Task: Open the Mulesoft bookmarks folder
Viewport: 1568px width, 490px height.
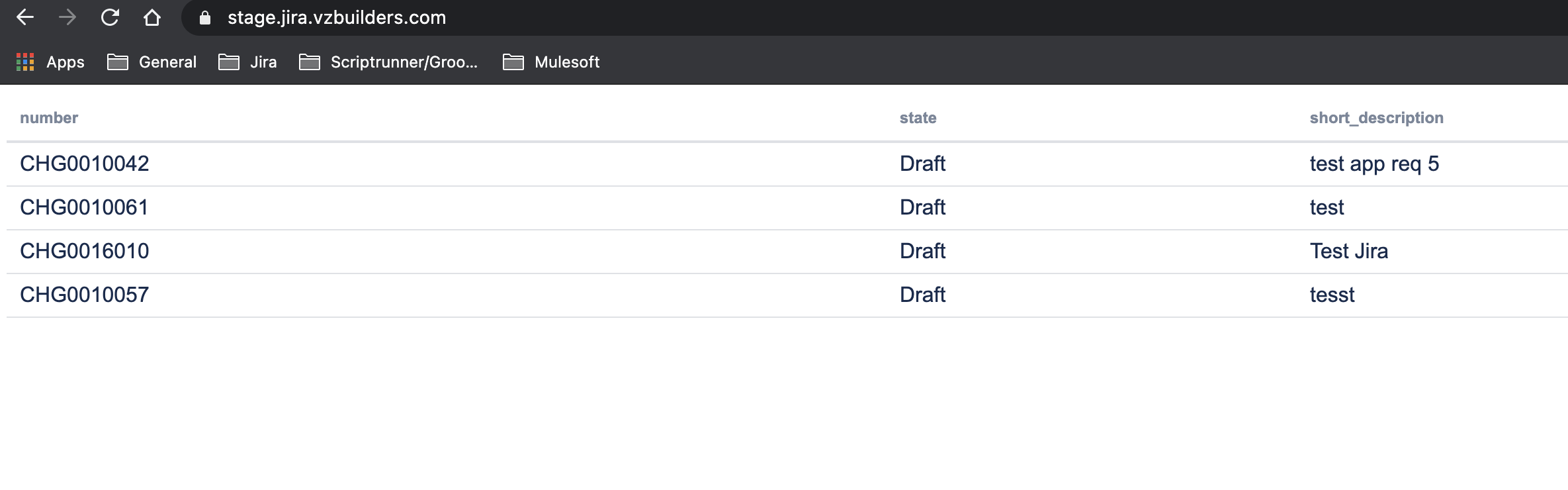Action: tap(551, 62)
